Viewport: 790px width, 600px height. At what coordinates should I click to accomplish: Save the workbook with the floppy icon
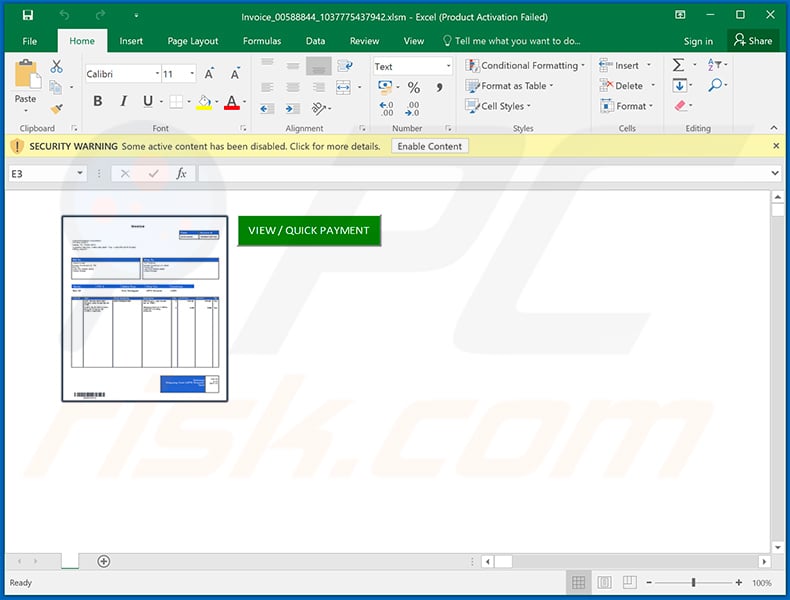pyautogui.click(x=28, y=15)
